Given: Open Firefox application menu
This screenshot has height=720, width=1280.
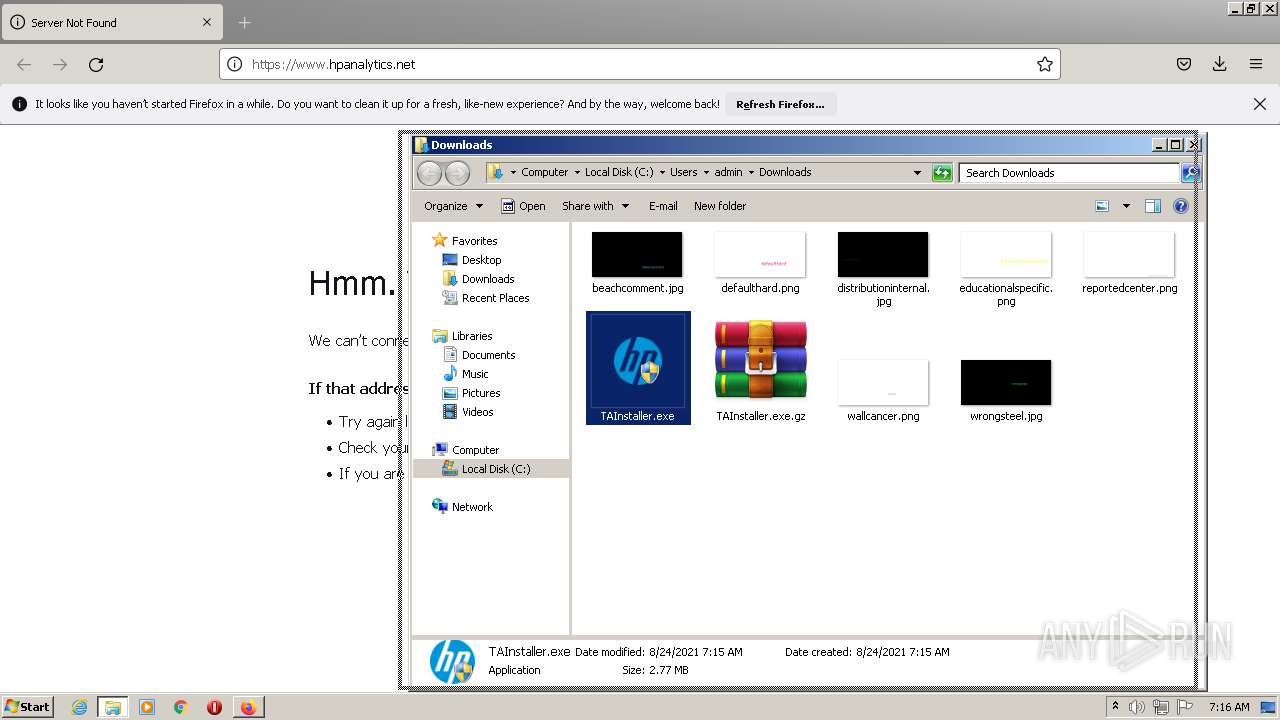Looking at the screenshot, I should point(1256,64).
